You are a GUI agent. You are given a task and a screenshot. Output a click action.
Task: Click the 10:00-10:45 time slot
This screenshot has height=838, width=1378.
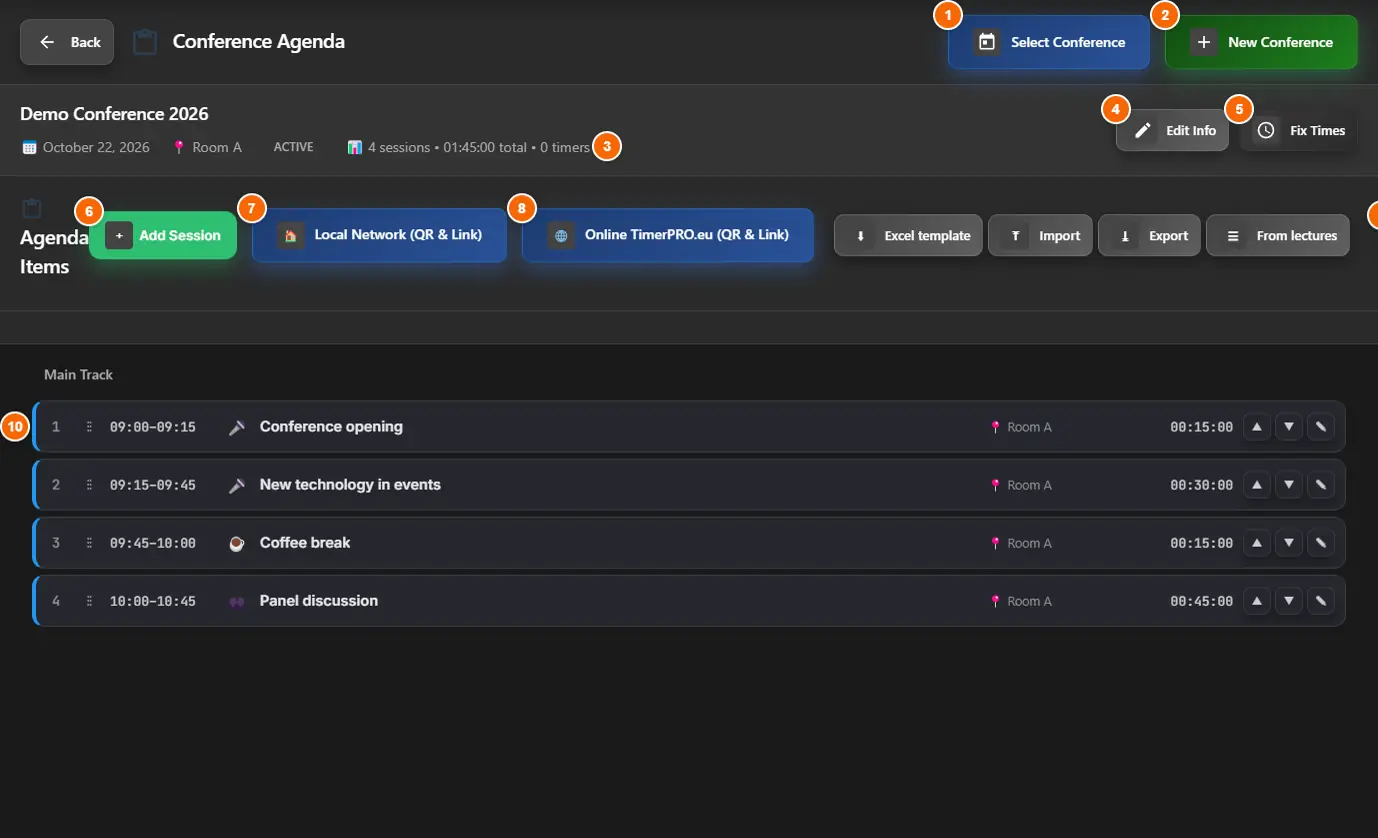(x=153, y=601)
